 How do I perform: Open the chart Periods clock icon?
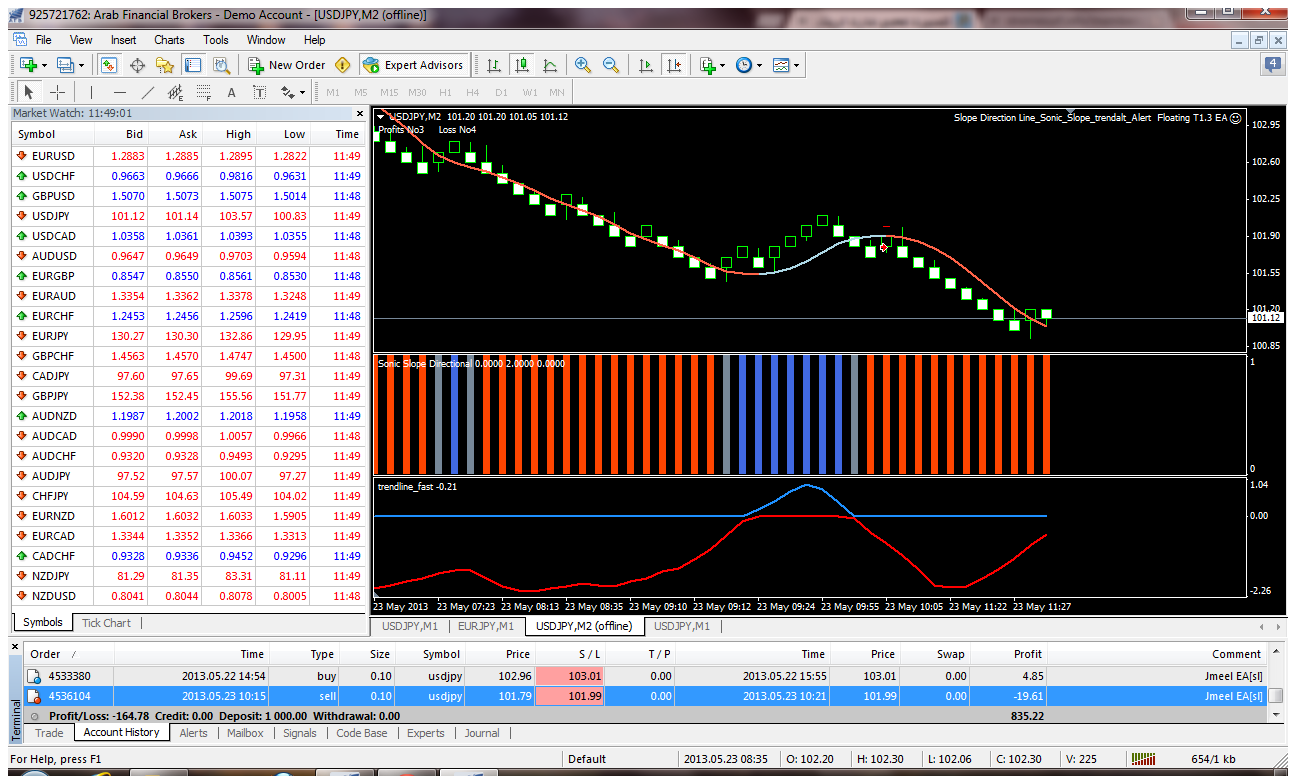tap(743, 65)
